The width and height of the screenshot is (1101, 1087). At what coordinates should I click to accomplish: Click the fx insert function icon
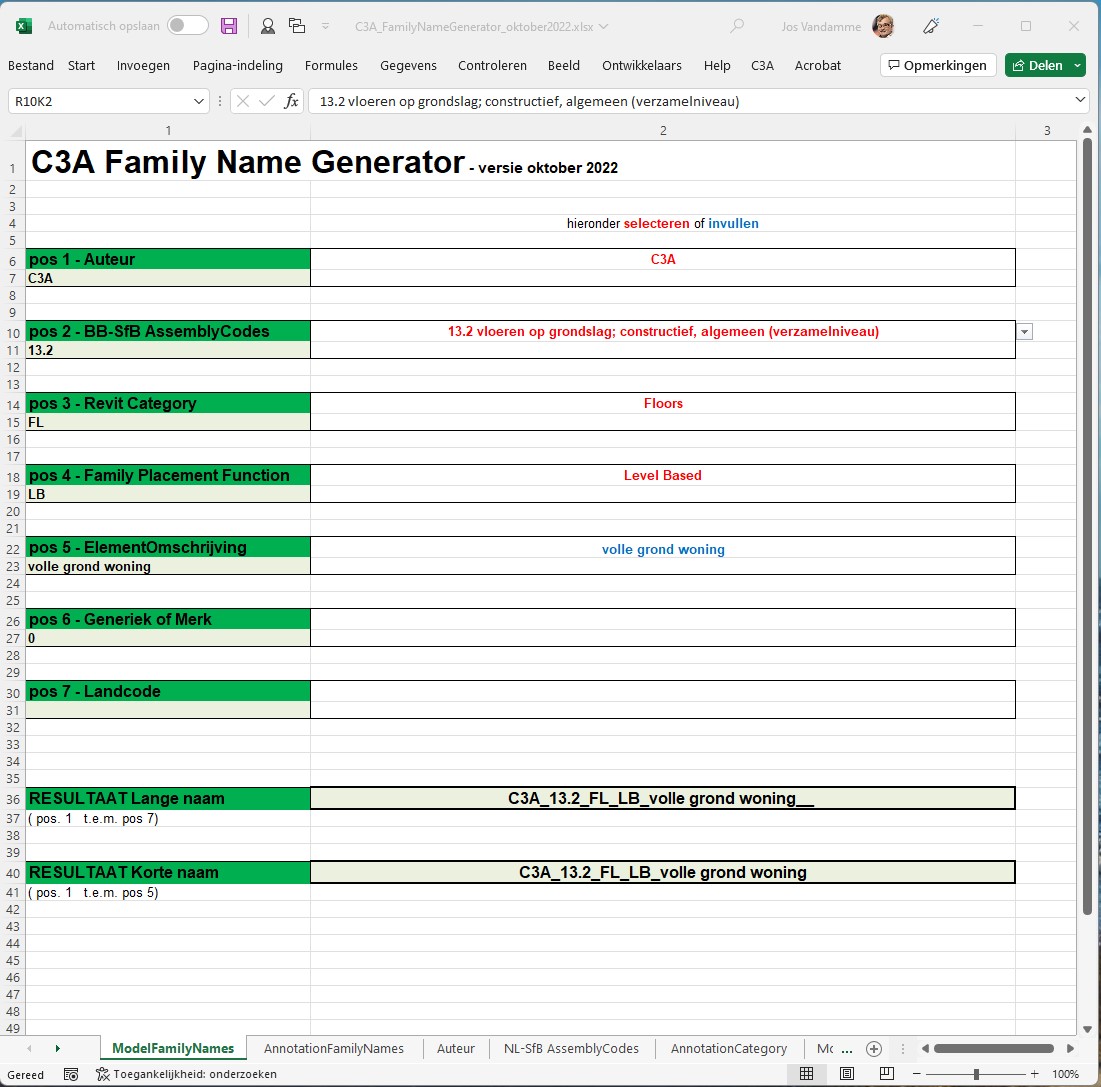coord(291,101)
